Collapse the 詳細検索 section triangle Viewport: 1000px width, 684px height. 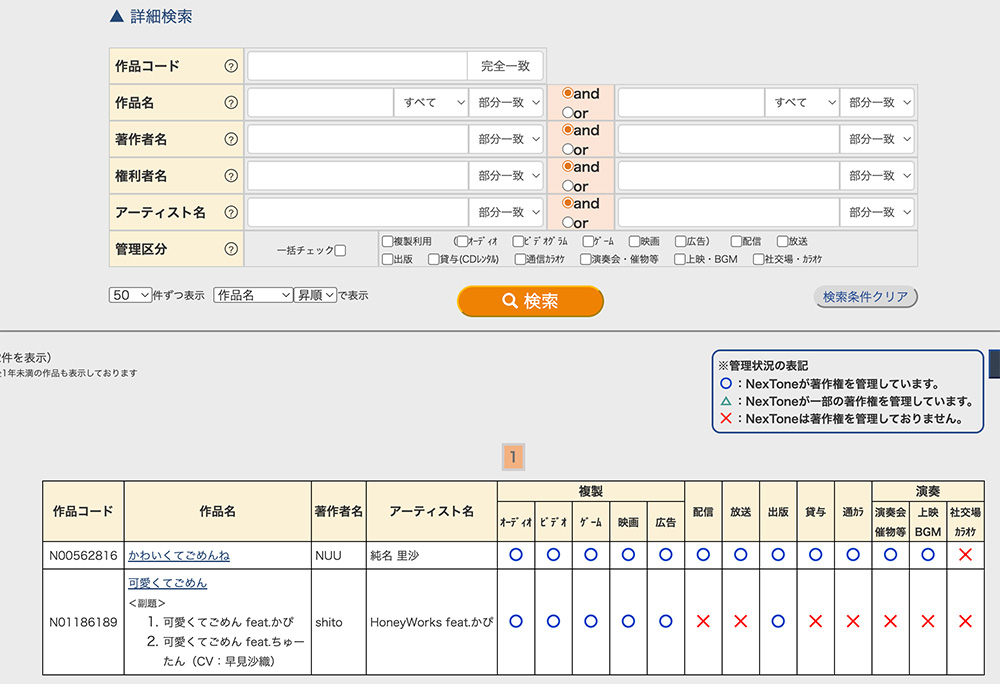point(116,17)
